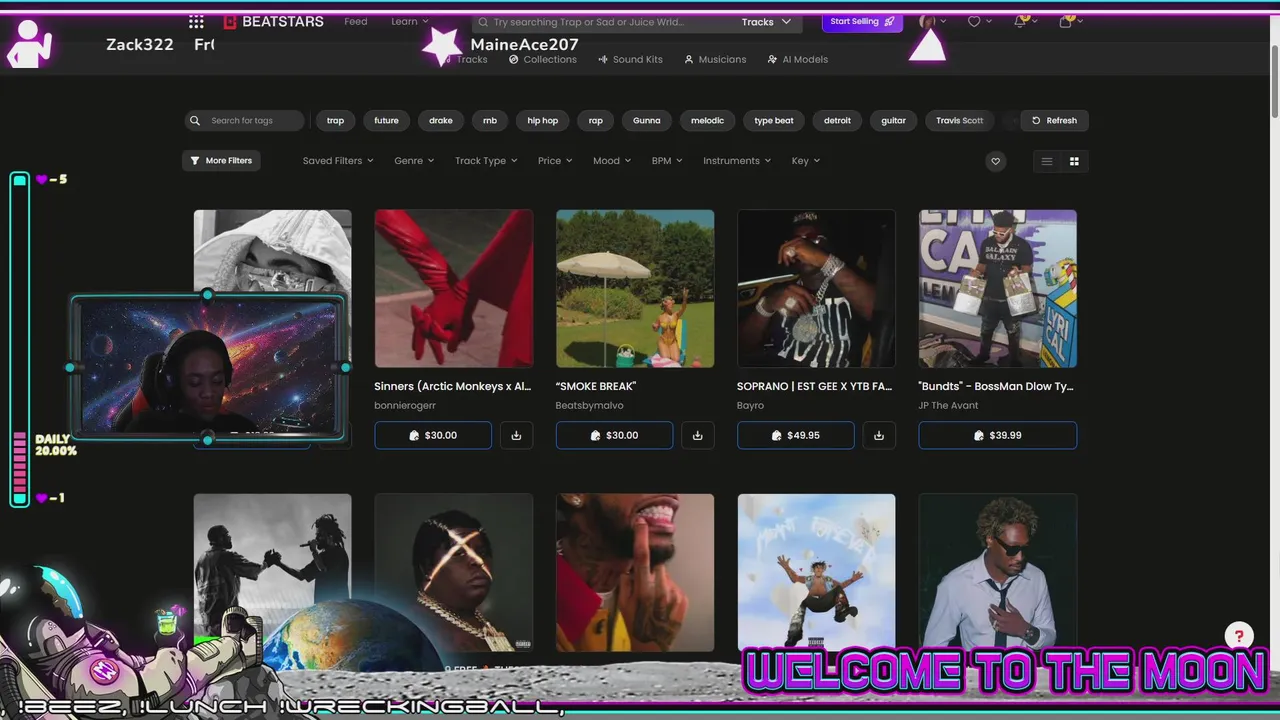Switch to the Collections tab

click(543, 59)
